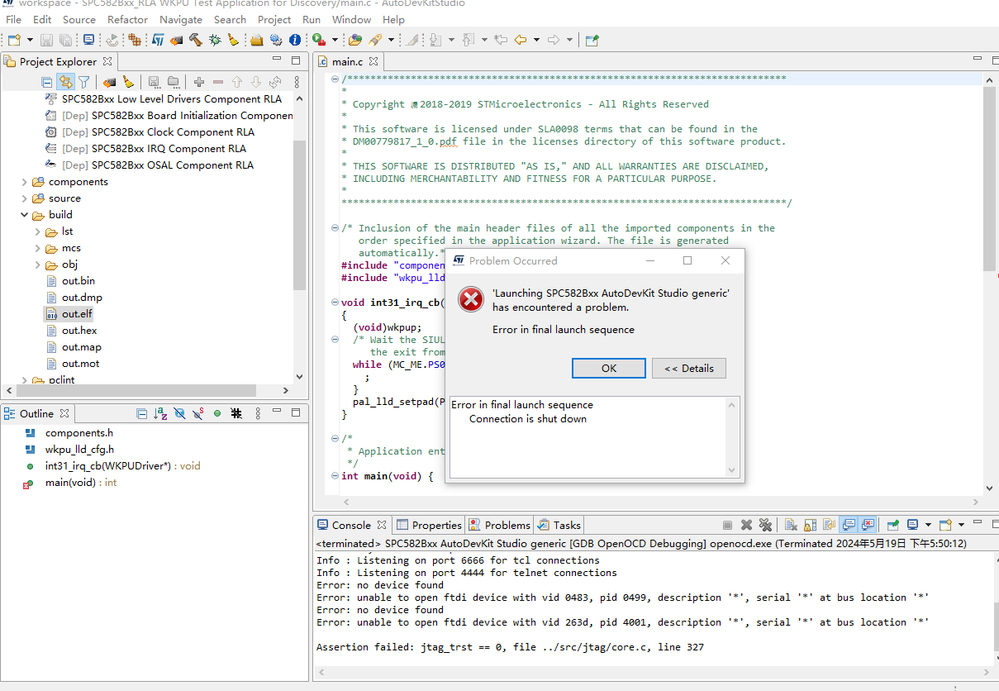The width and height of the screenshot is (999, 691).
Task: Open dropdown beside Run external tools icon
Action: tap(334, 40)
